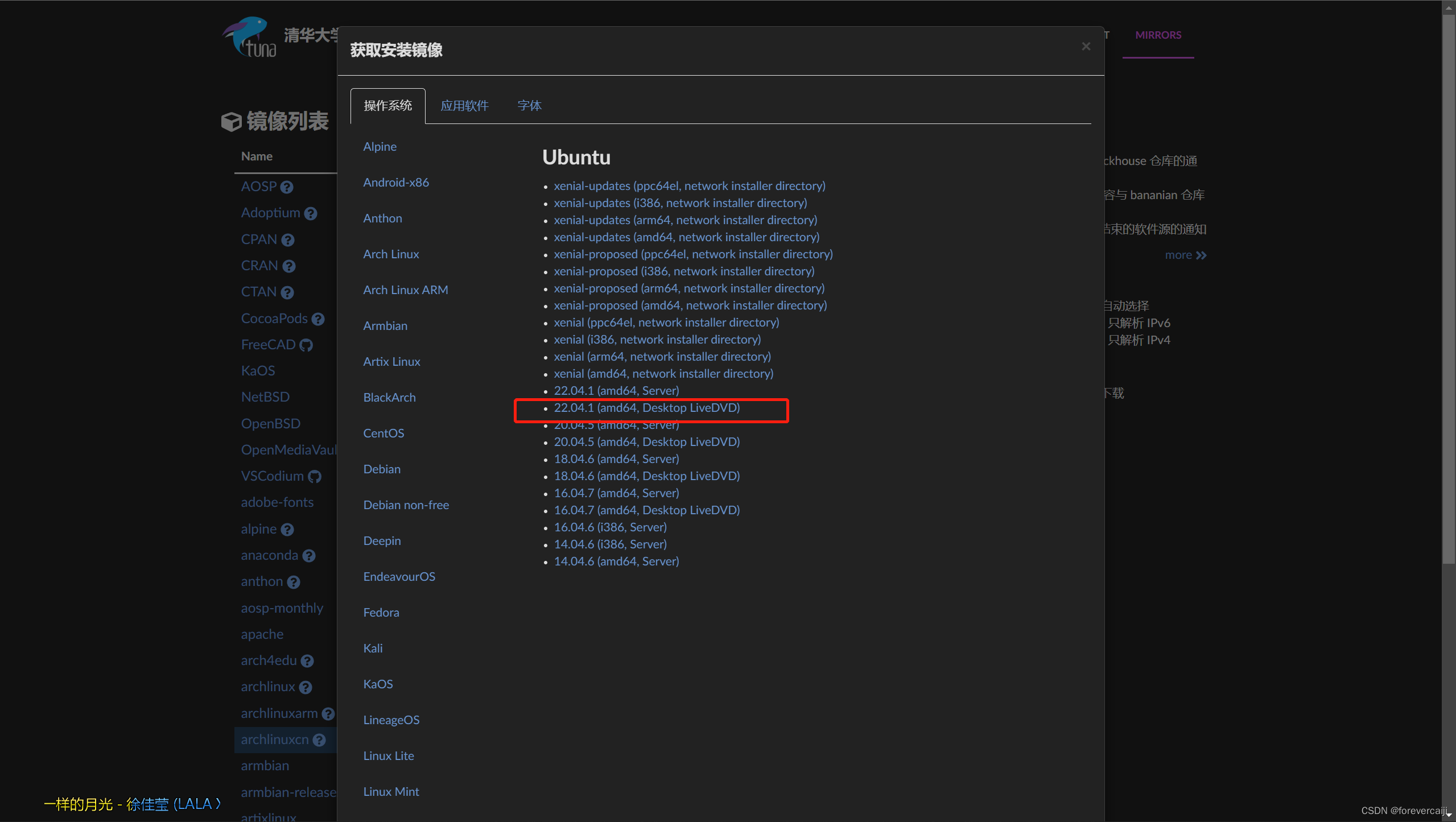Open the MIRRORS navigation item

pos(1158,35)
